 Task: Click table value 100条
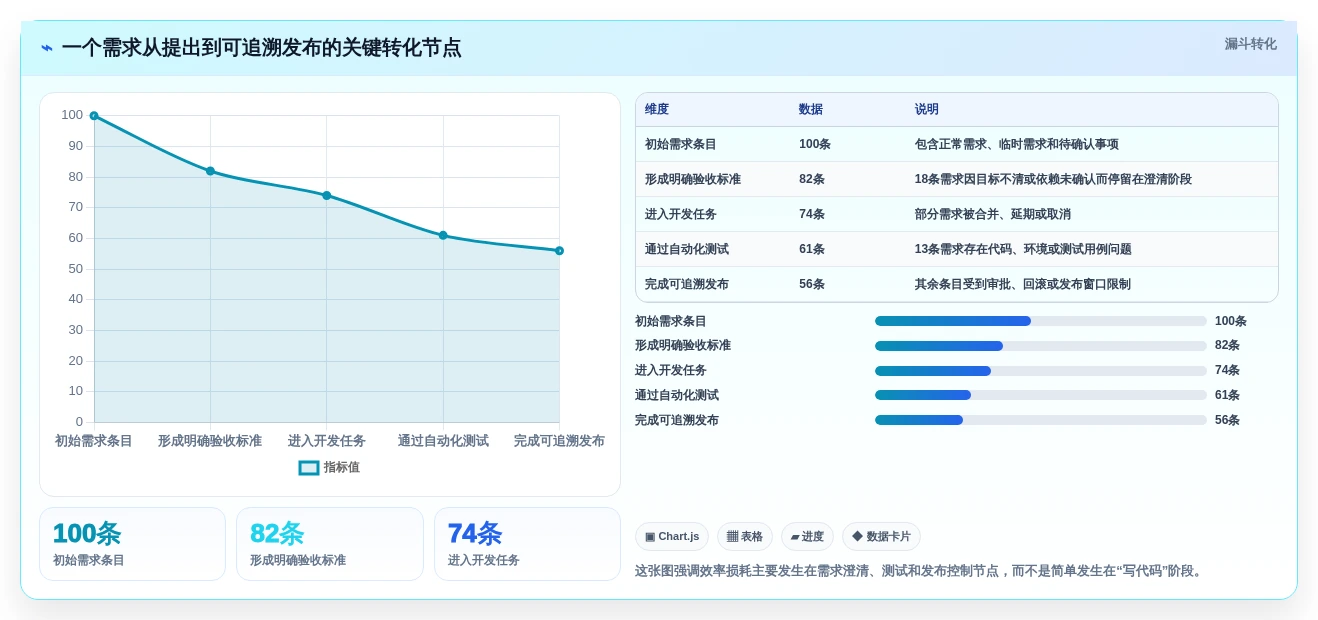pyautogui.click(x=815, y=145)
